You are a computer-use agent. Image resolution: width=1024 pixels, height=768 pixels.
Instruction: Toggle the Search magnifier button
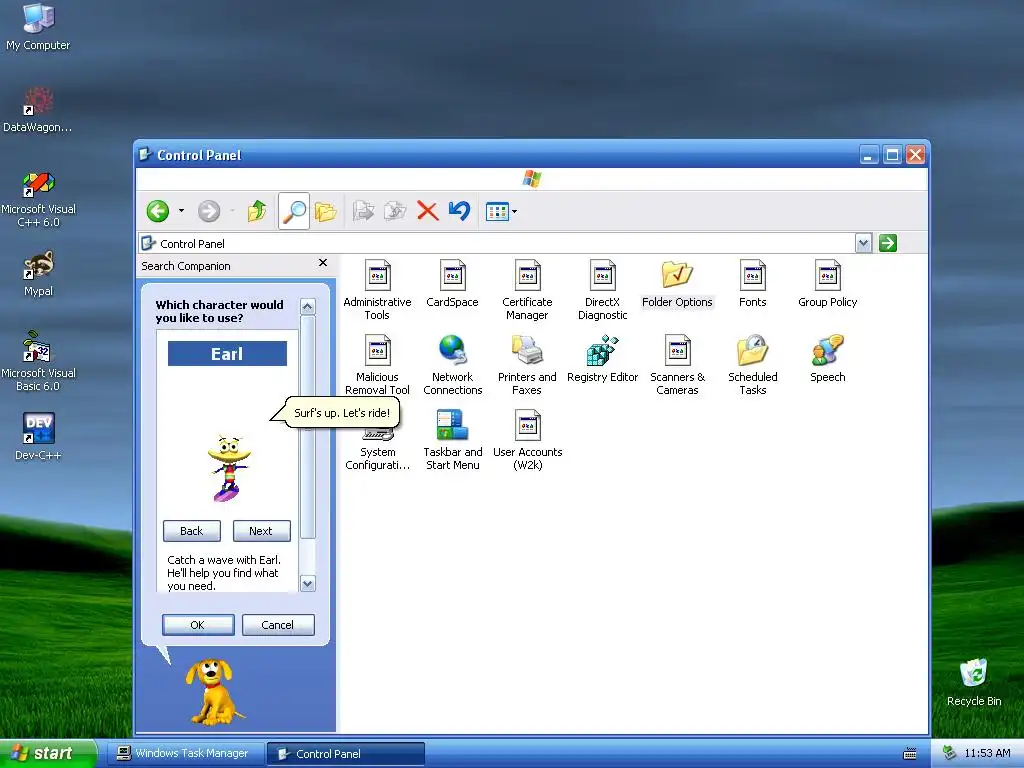point(294,211)
